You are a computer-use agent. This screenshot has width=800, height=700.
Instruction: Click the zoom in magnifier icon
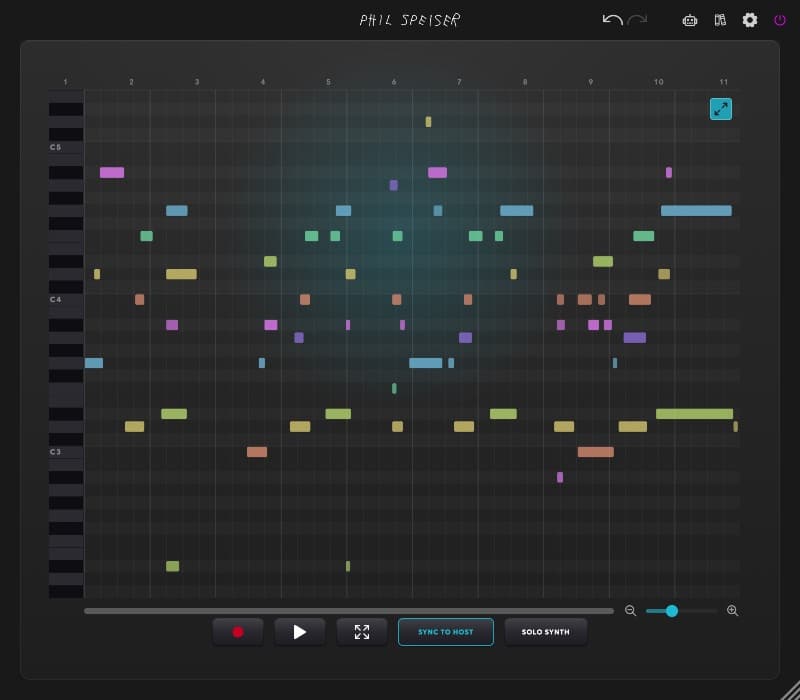(x=732, y=611)
